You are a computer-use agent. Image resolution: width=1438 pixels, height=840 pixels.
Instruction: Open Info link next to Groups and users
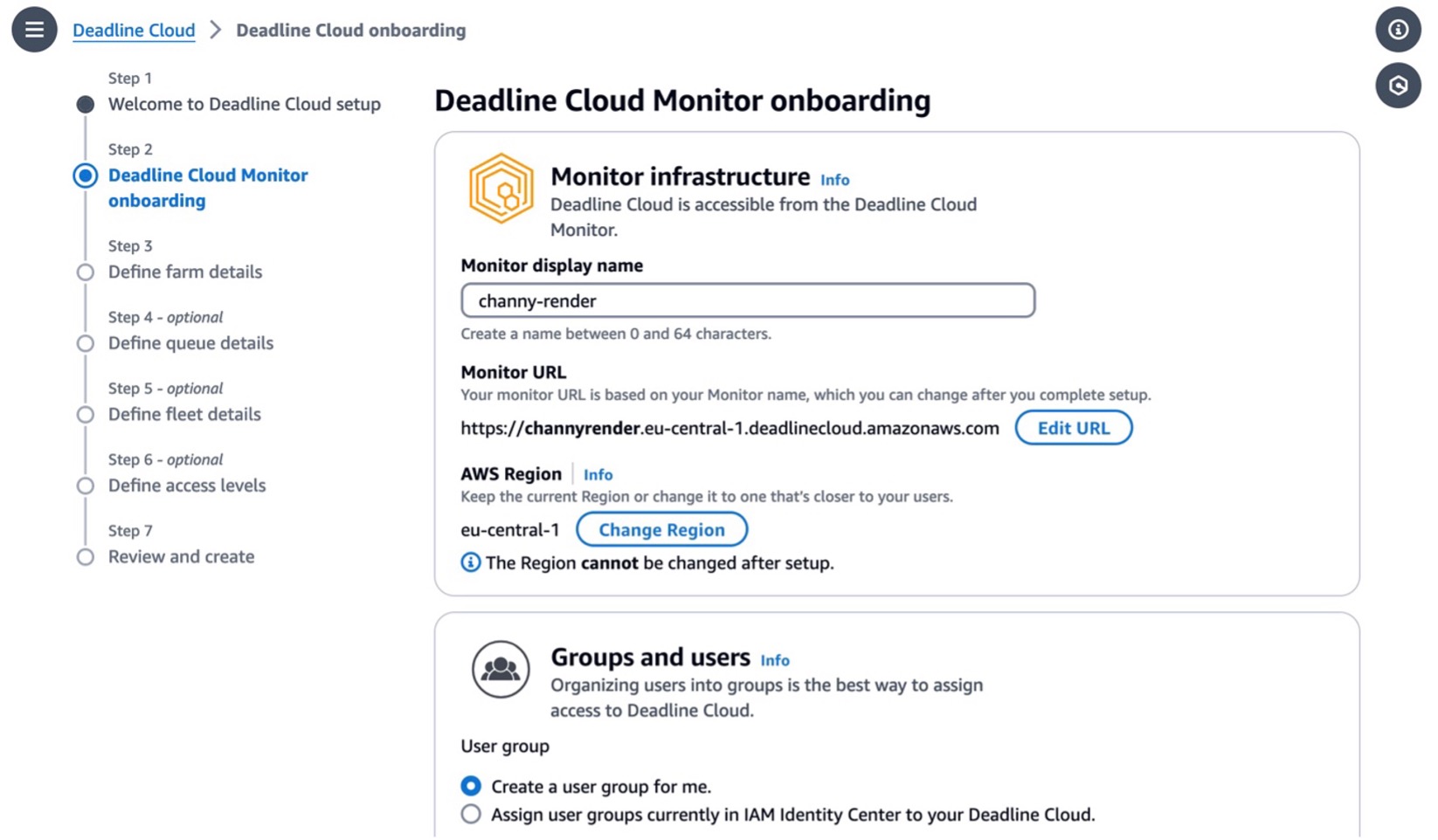coord(774,661)
